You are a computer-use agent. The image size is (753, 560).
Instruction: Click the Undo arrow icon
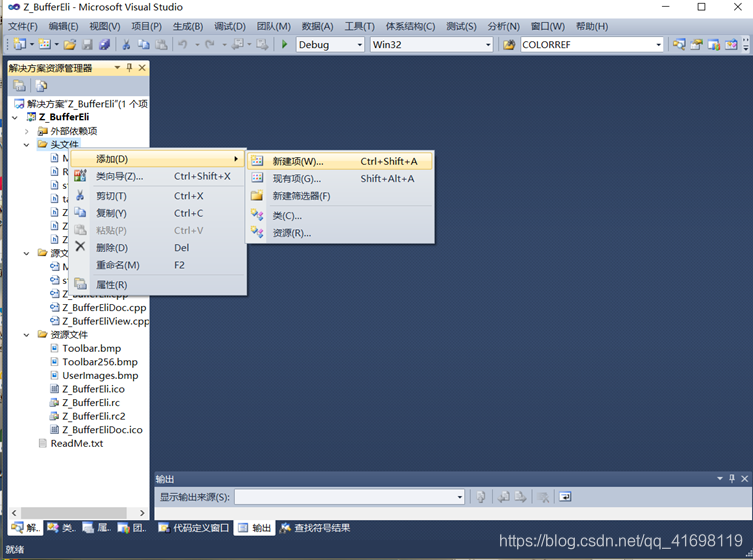tap(182, 45)
